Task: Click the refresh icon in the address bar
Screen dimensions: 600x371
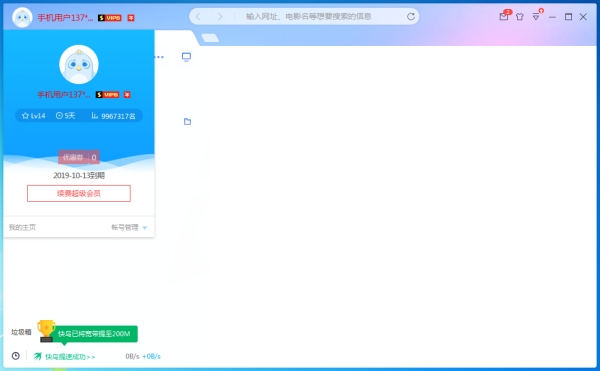Action: click(x=411, y=16)
